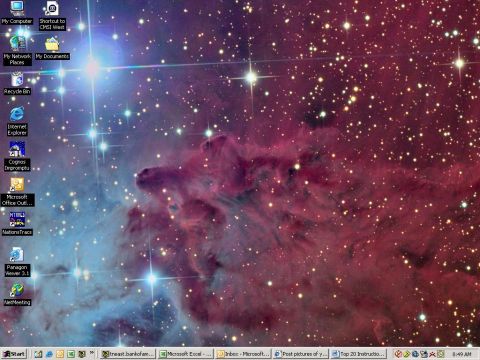Click the yellow-green diamond tray icon
Screen dimensions: 480x360
click(x=407, y=354)
